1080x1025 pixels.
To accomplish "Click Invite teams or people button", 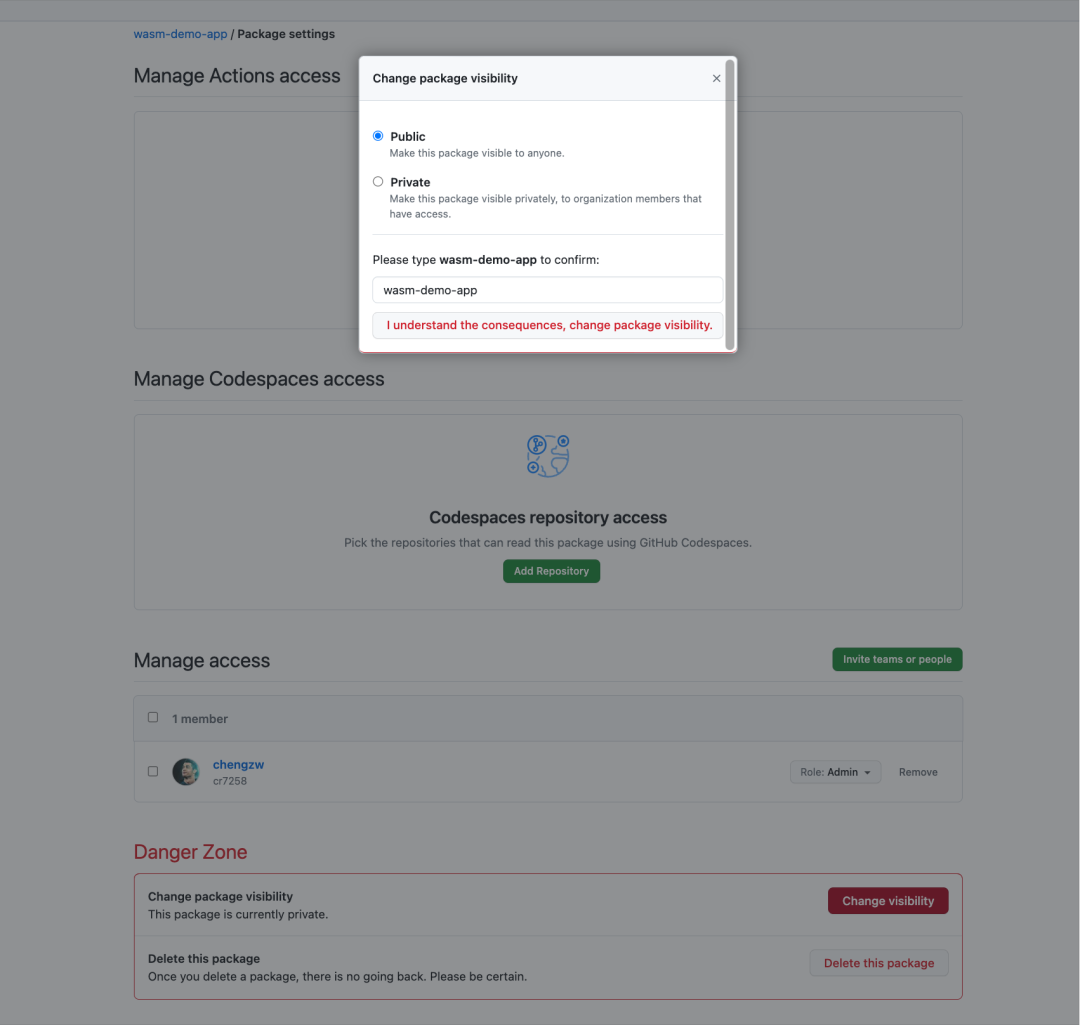I will 897,659.
